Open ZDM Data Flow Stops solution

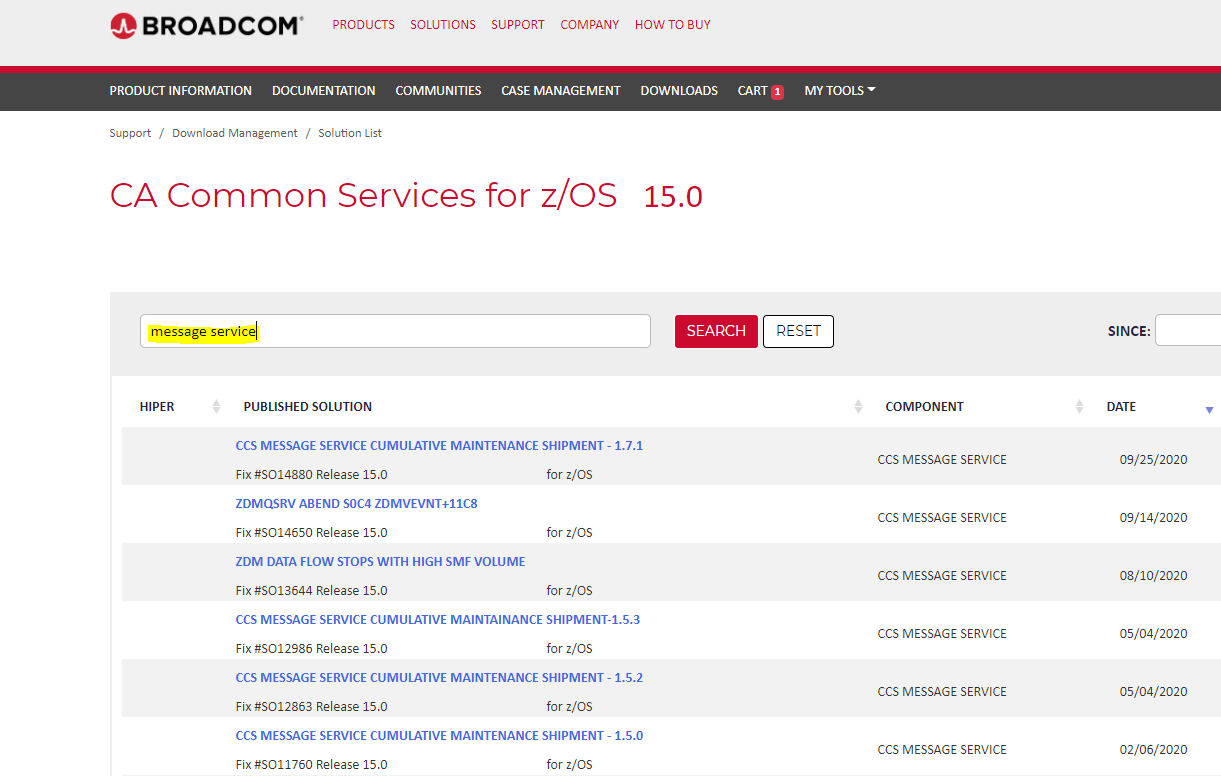pyautogui.click(x=380, y=562)
